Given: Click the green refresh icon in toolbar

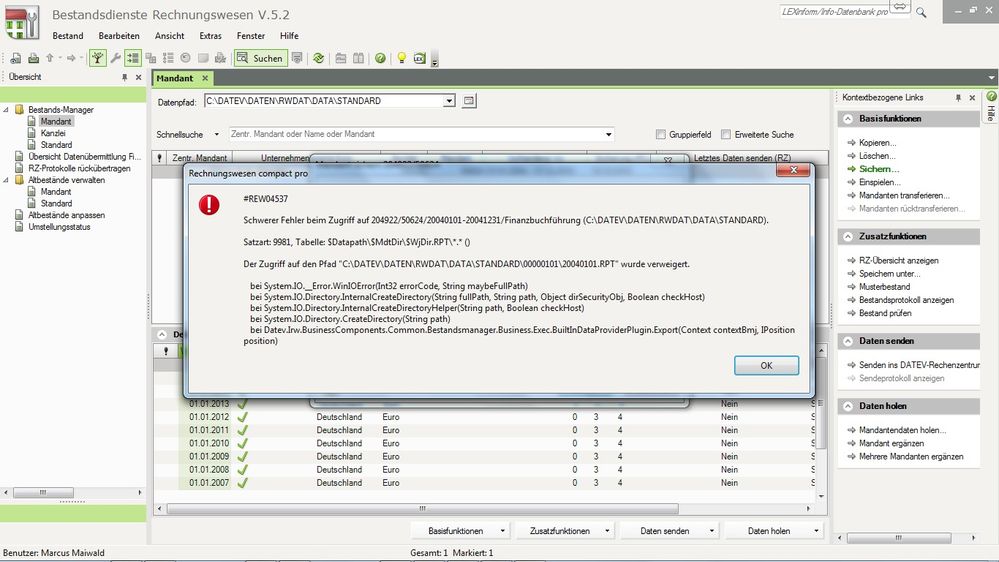Looking at the screenshot, I should click(318, 58).
